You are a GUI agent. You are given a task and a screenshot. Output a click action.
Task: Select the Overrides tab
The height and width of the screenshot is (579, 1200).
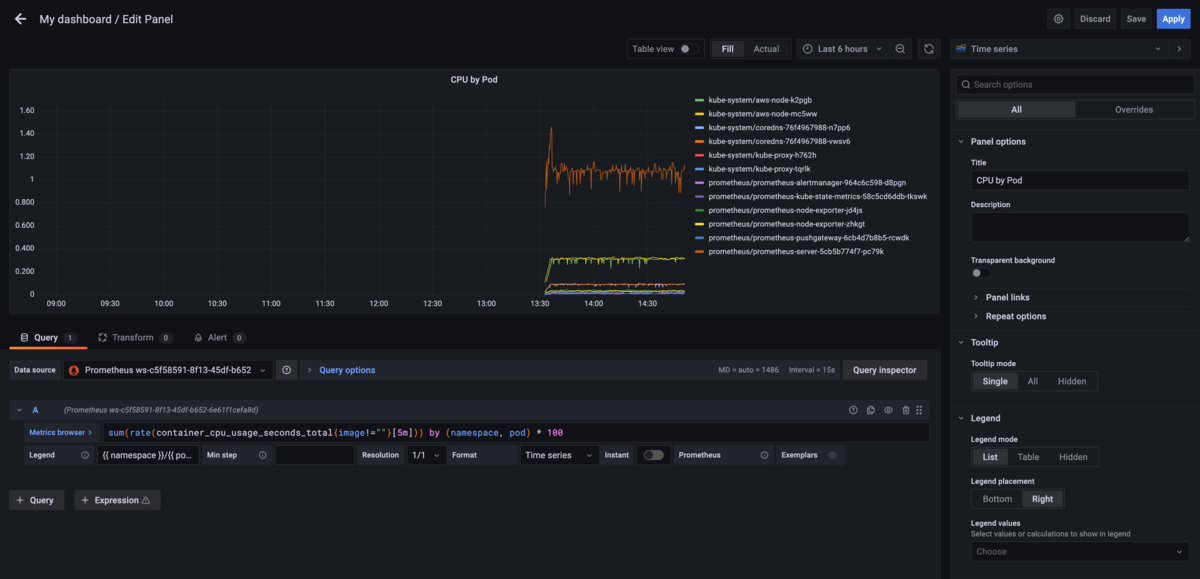[1133, 110]
